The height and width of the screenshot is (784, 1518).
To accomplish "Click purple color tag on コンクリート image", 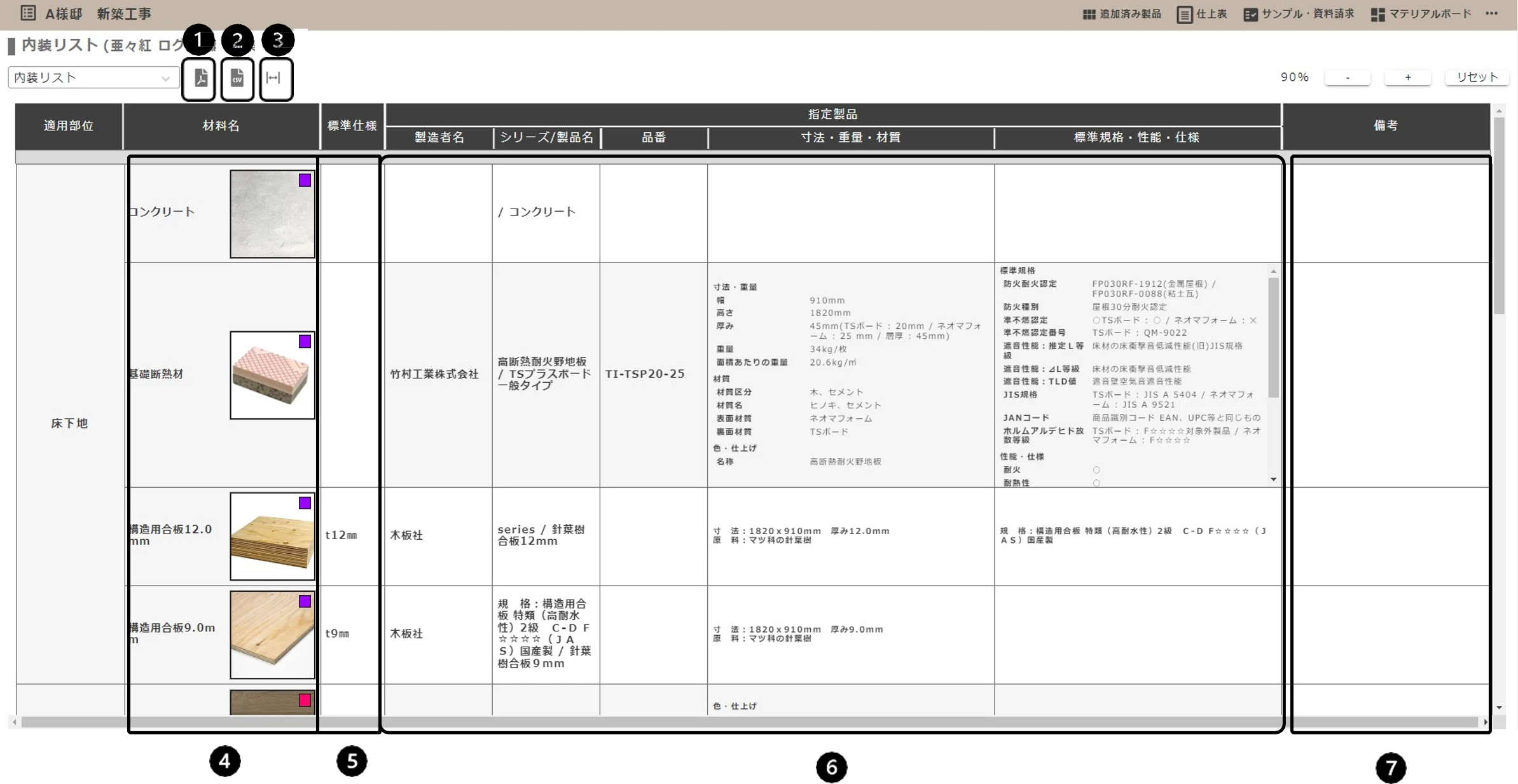I will (305, 181).
